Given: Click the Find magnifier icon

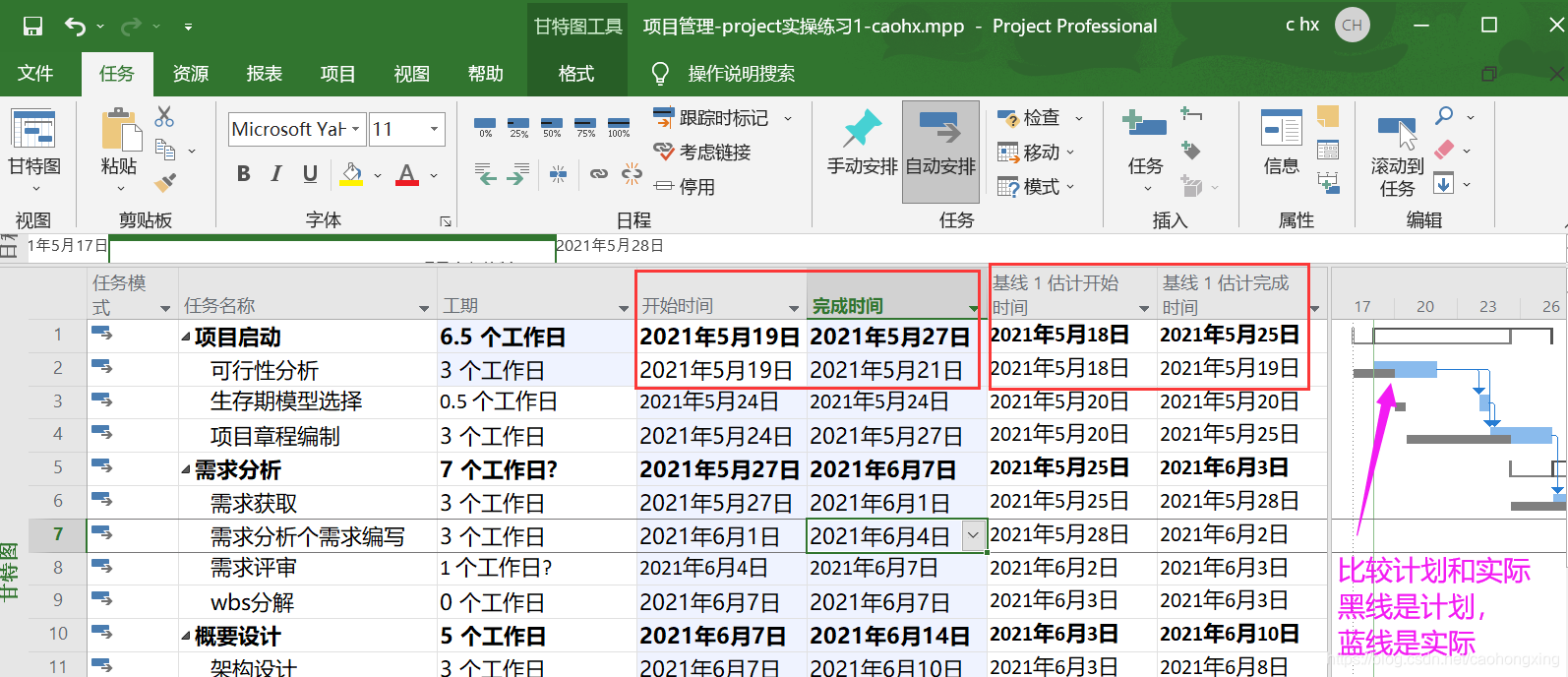Looking at the screenshot, I should [1444, 116].
